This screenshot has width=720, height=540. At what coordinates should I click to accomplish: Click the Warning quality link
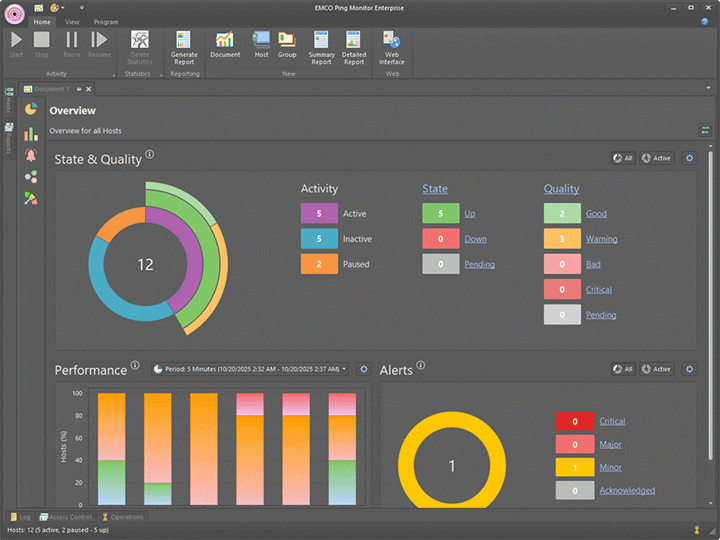(x=601, y=239)
